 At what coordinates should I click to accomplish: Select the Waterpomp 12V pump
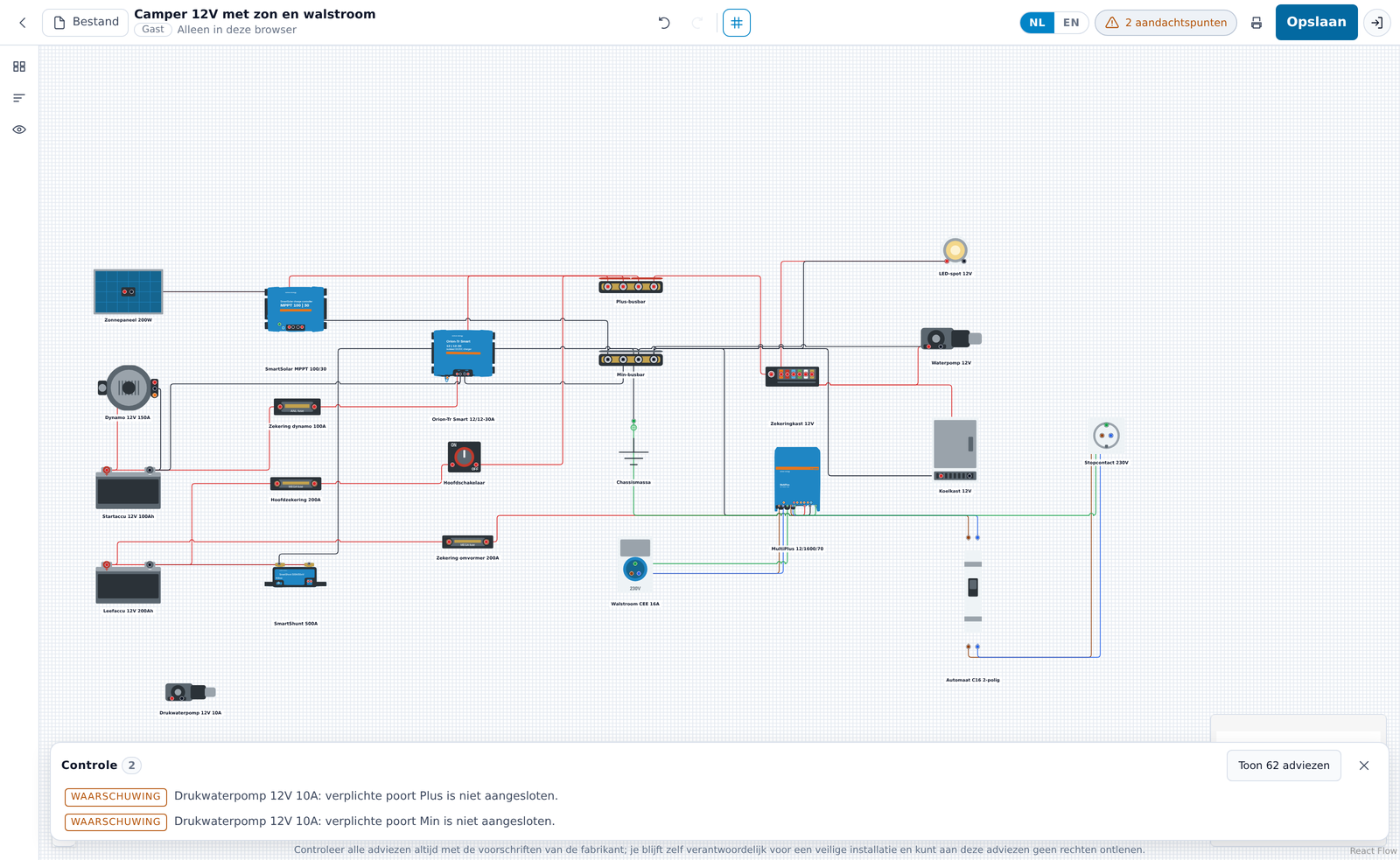tap(951, 339)
